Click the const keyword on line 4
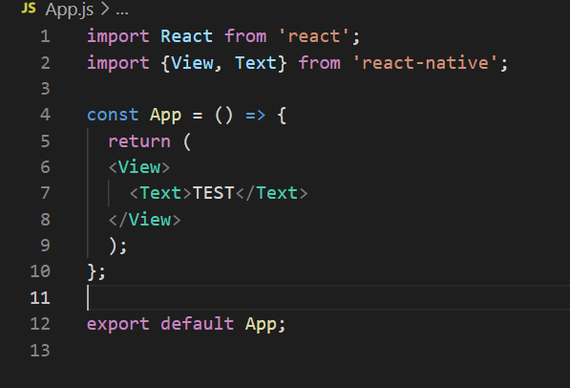The width and height of the screenshot is (570, 388). (x=113, y=115)
